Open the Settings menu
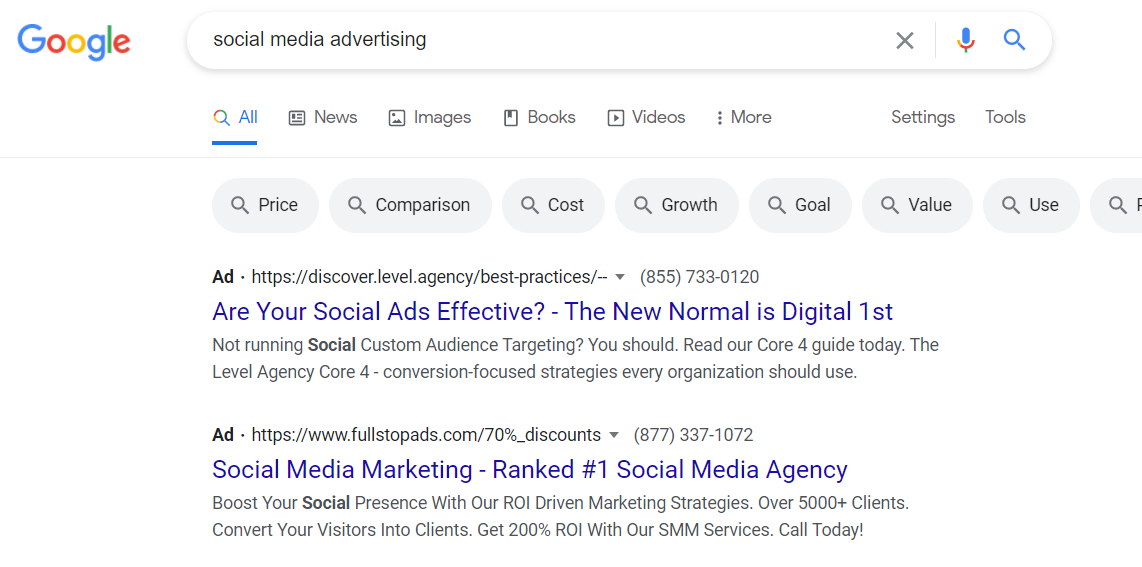1142x567 pixels. pos(923,117)
